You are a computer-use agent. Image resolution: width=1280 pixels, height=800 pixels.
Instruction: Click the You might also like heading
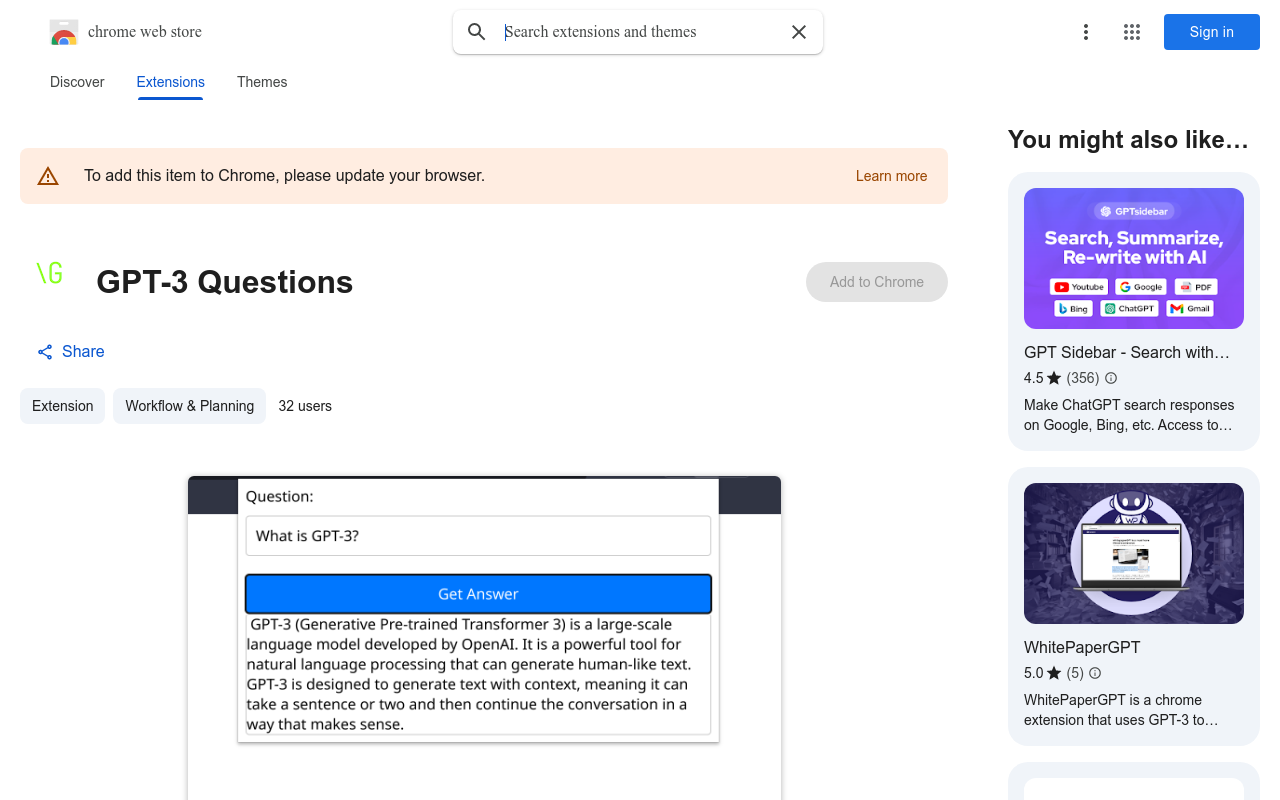coord(1128,140)
